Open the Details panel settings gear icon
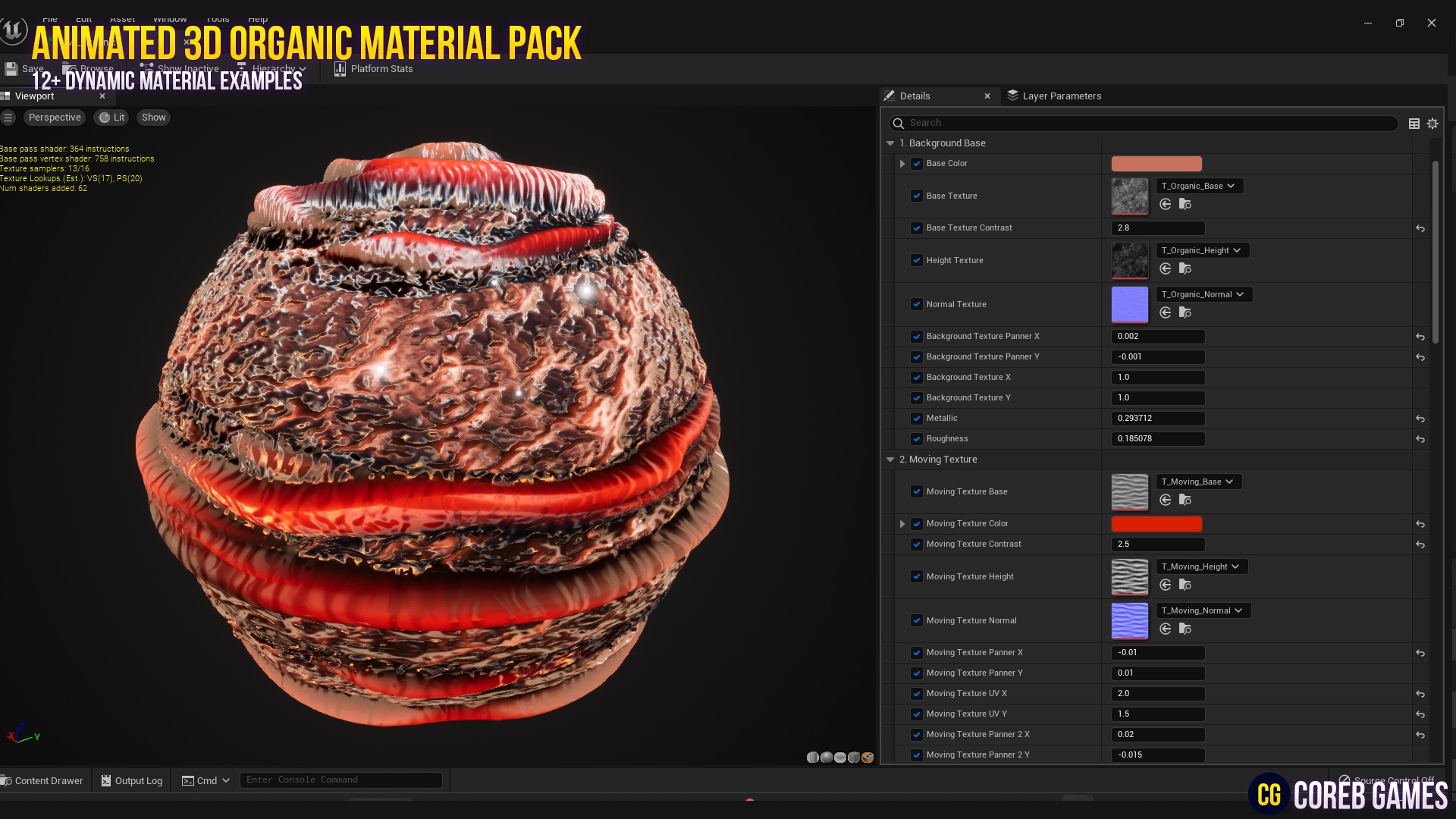 coord(1432,123)
